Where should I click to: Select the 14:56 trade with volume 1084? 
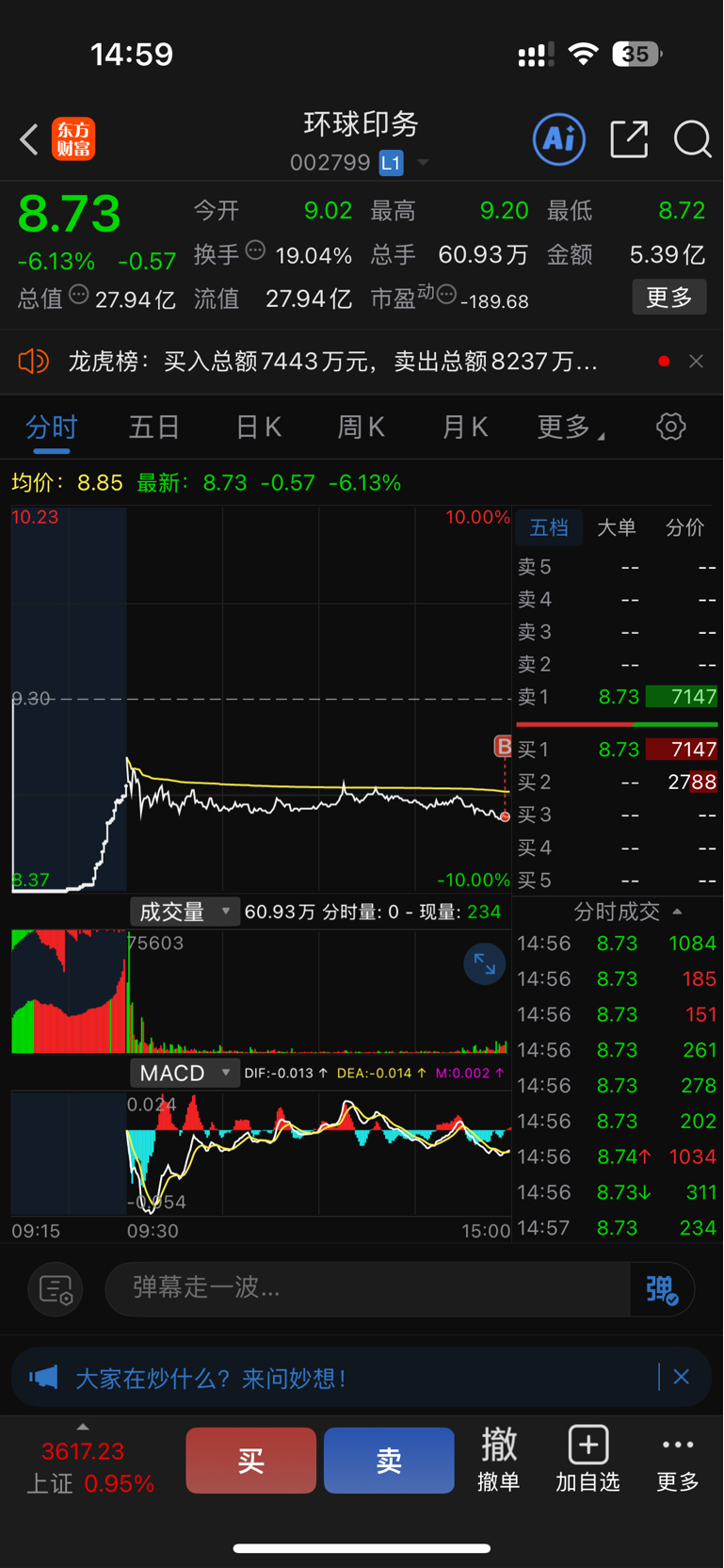tap(617, 944)
